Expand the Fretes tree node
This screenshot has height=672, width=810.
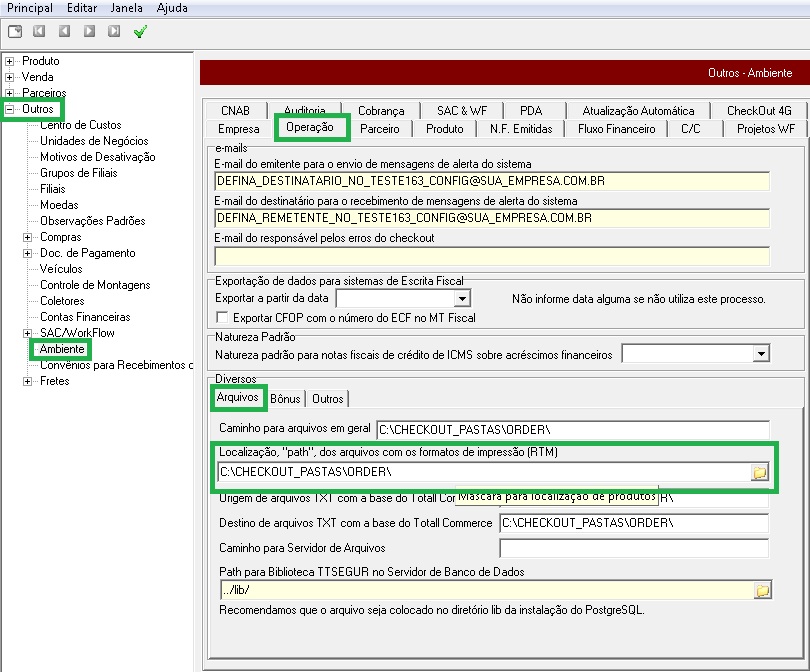point(27,382)
